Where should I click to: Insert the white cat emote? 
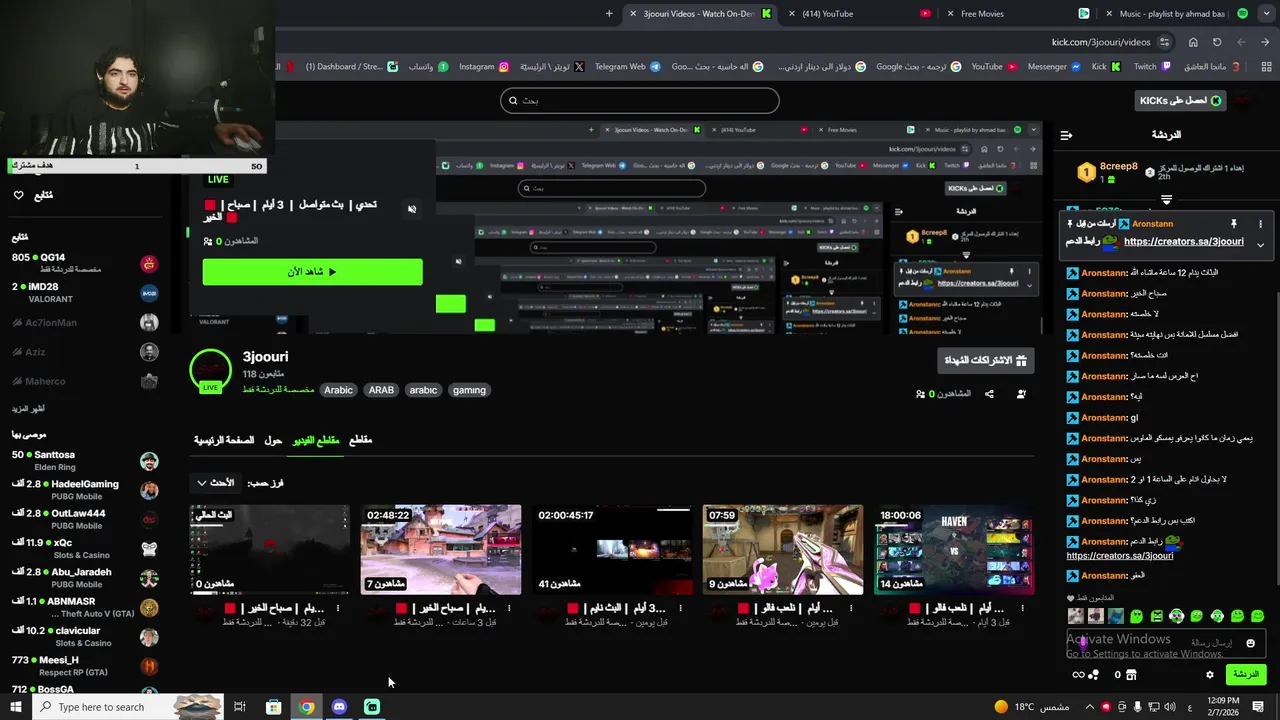click(1075, 616)
